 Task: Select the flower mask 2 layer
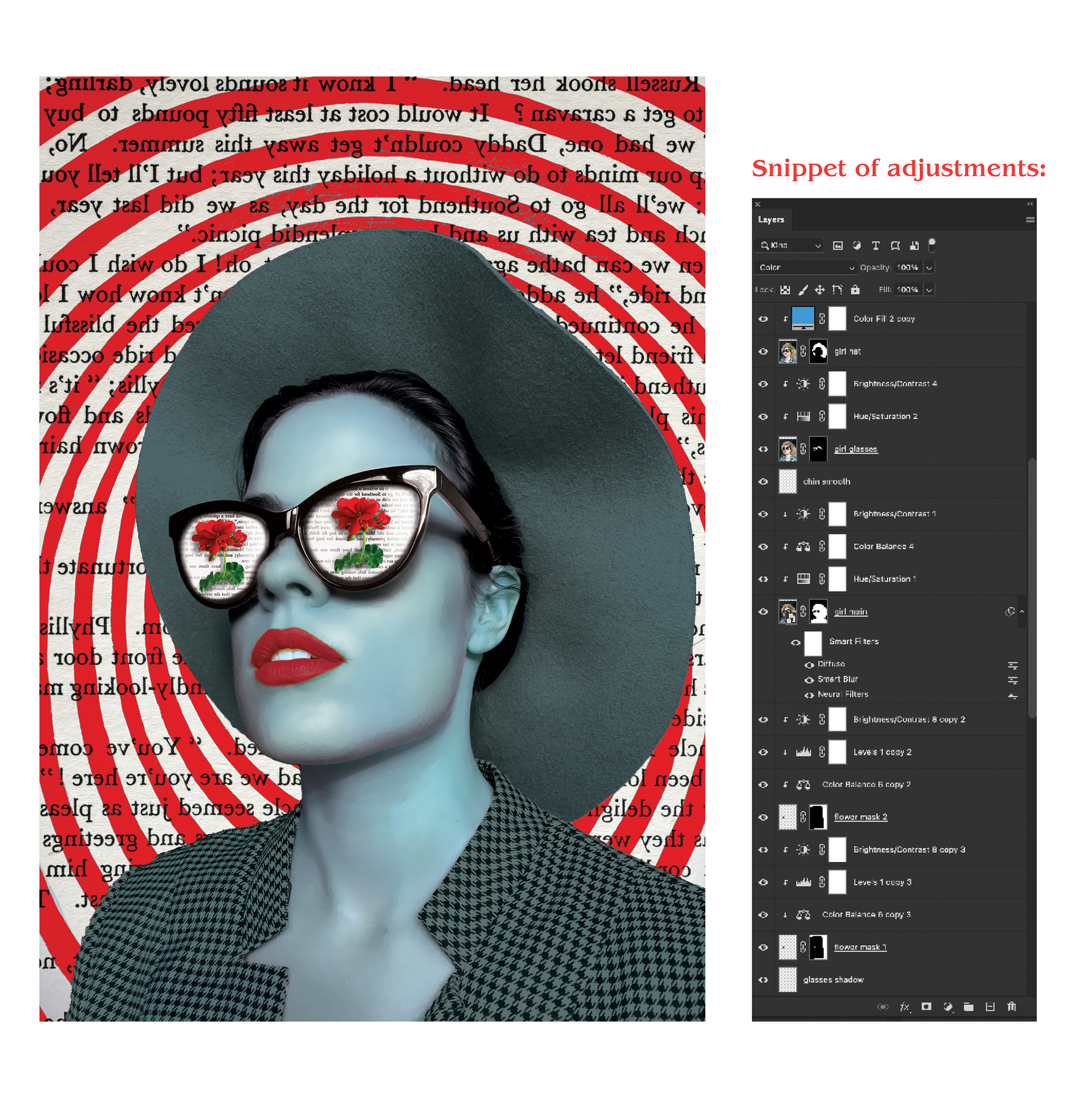[861, 817]
